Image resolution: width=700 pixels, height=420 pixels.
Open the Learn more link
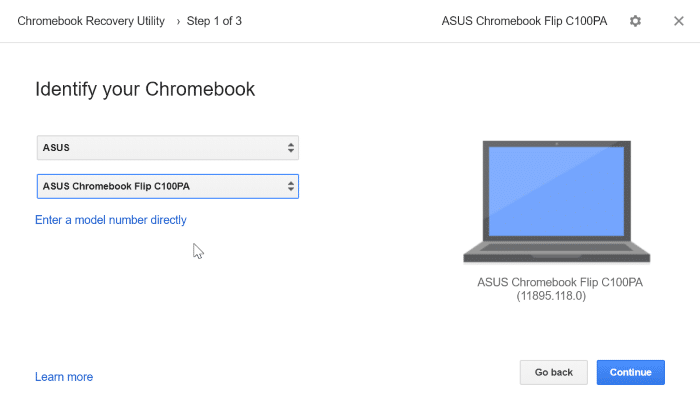click(64, 377)
